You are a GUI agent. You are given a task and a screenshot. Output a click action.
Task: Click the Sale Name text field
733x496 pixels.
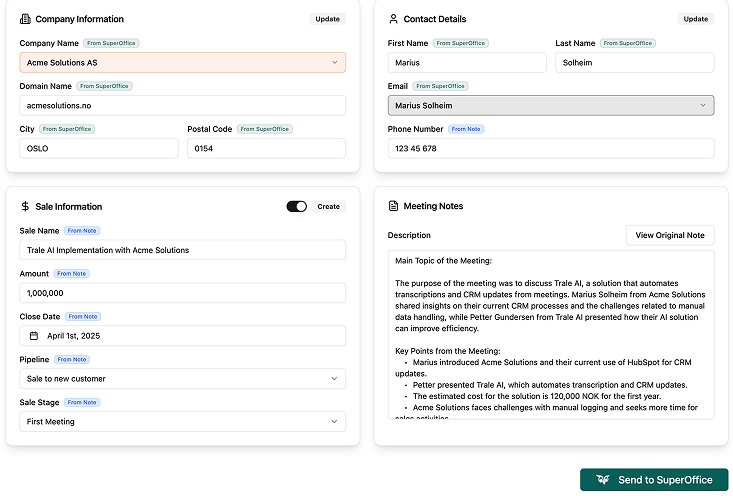pos(182,250)
